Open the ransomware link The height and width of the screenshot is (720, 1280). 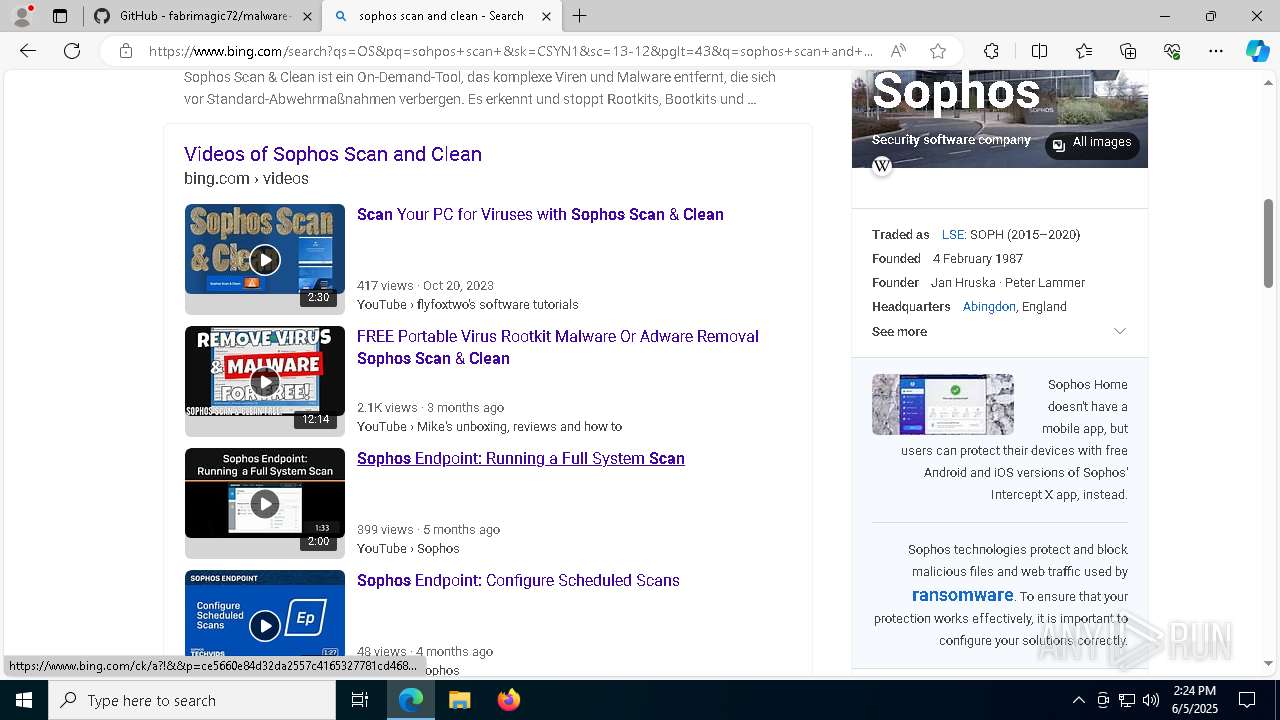coord(962,595)
